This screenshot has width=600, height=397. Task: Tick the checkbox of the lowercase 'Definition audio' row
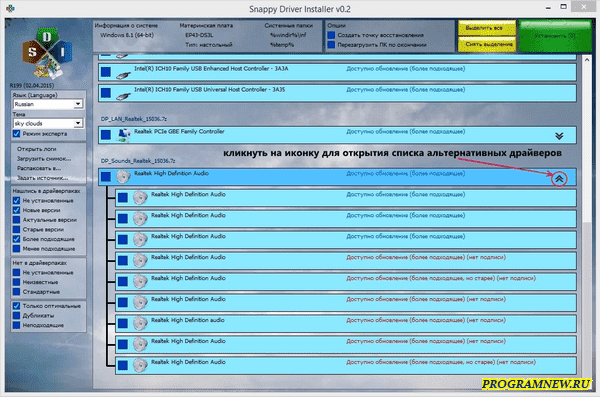tap(123, 323)
